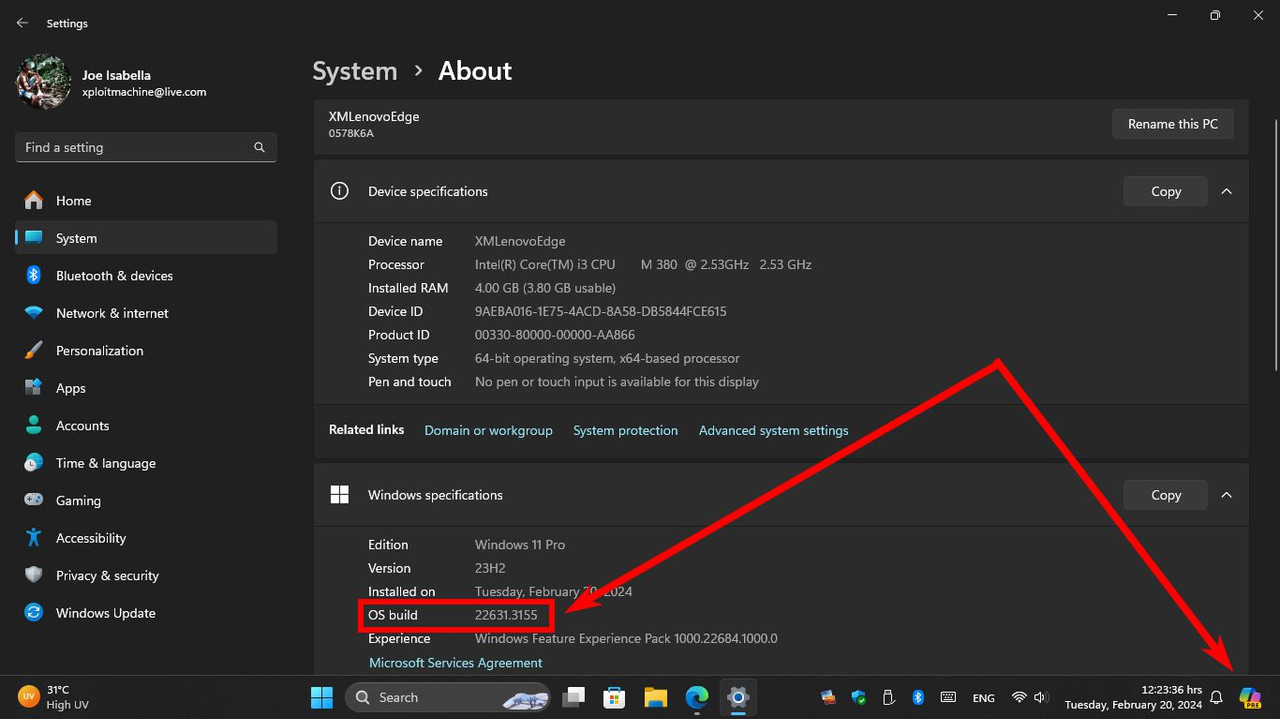This screenshot has height=719, width=1280.
Task: Select Accessibility in the sidebar menu
Action: [x=90, y=538]
